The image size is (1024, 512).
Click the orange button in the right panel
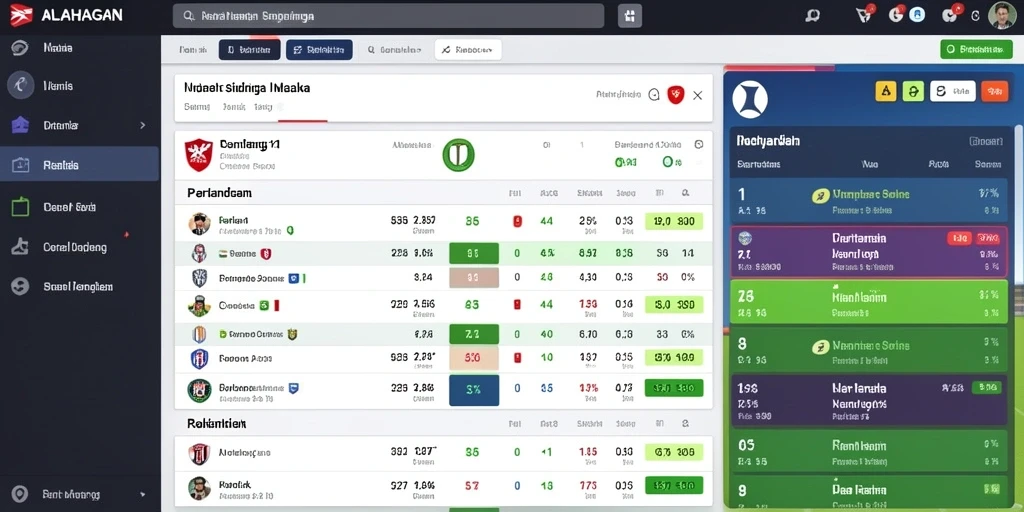(995, 91)
